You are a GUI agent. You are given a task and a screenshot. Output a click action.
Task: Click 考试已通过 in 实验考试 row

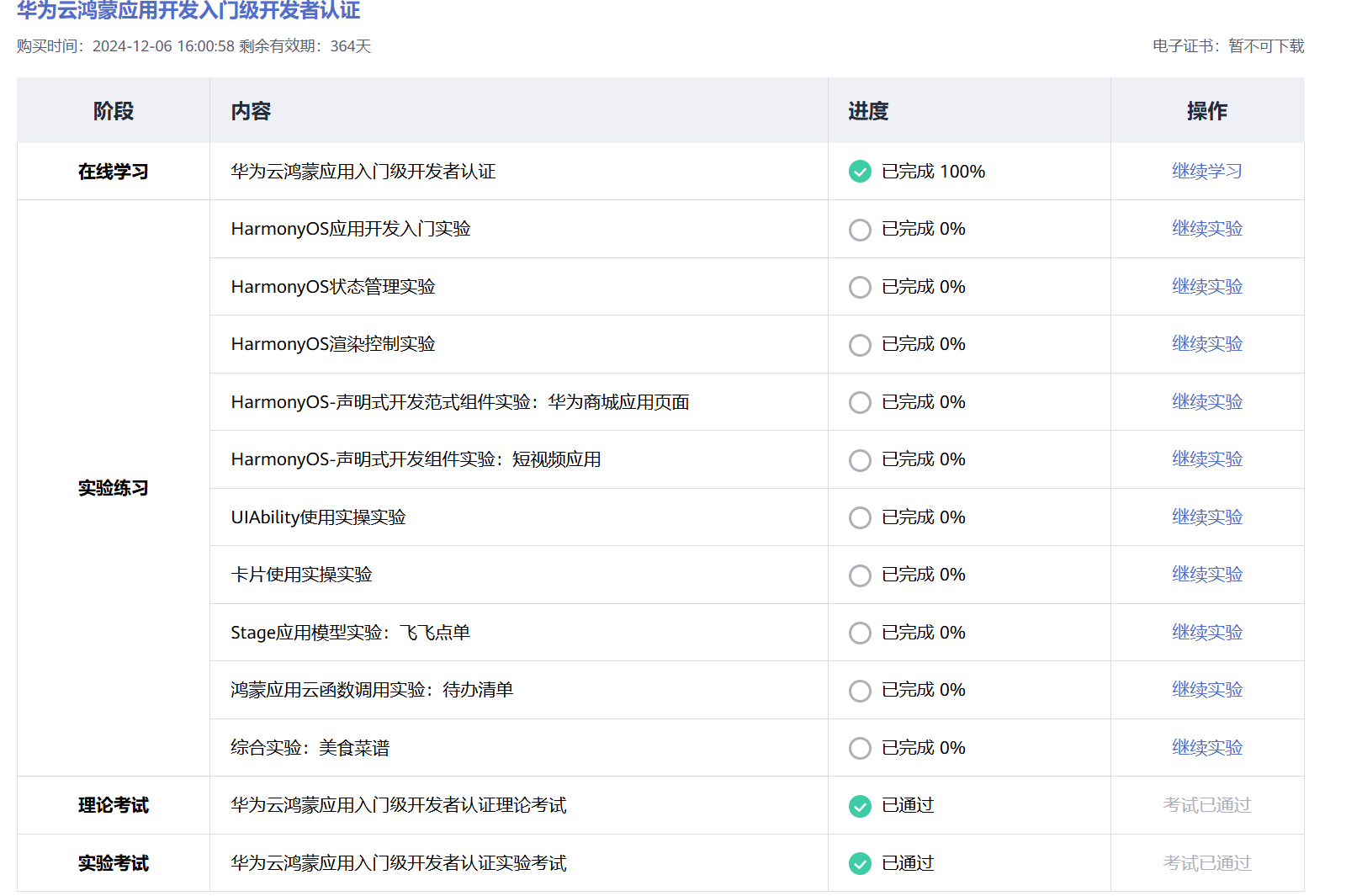1207,862
